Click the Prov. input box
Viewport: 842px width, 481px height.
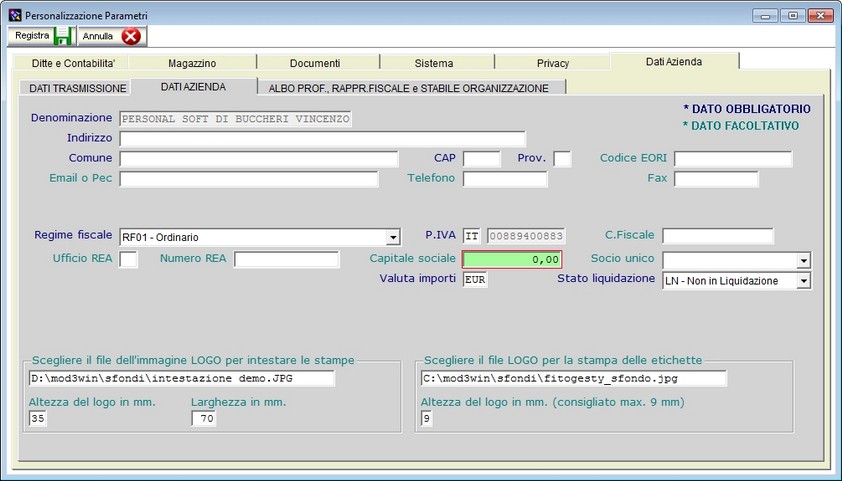click(562, 159)
